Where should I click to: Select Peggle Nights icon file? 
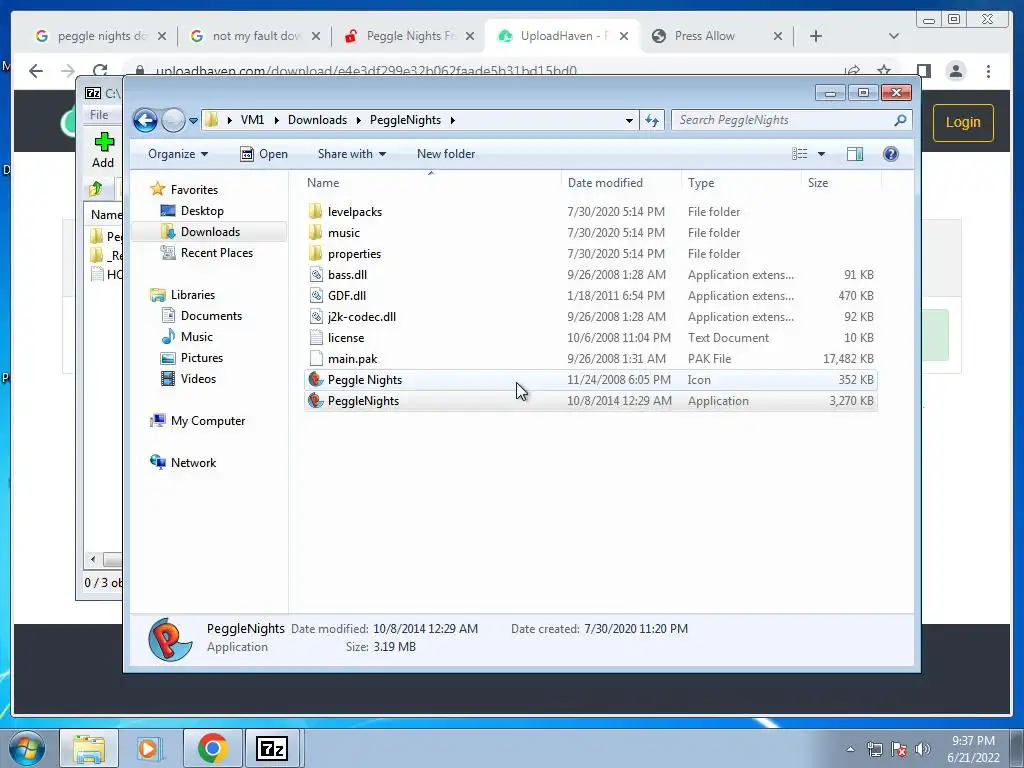pyautogui.click(x=590, y=379)
